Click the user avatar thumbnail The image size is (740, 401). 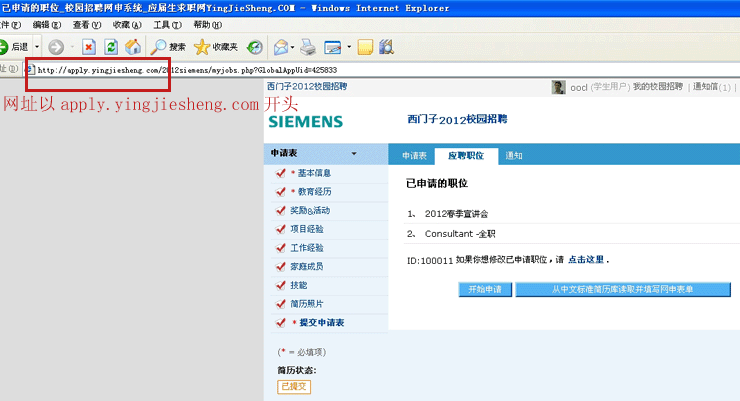(x=558, y=87)
